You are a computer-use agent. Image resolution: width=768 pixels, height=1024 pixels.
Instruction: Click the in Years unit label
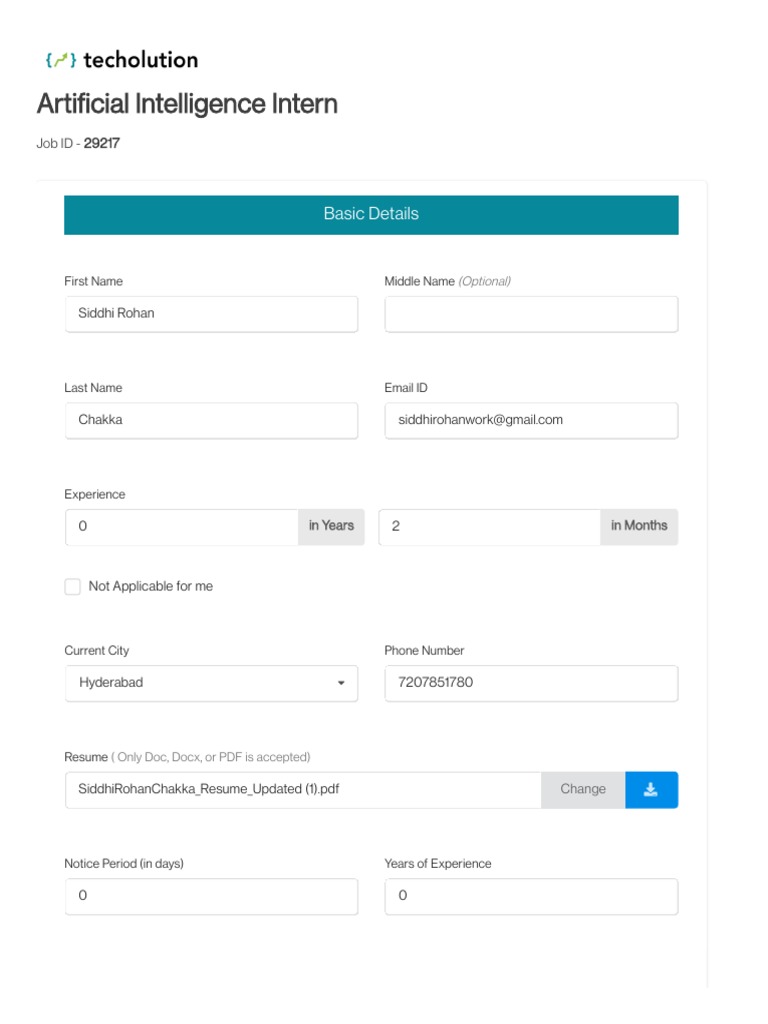(331, 526)
